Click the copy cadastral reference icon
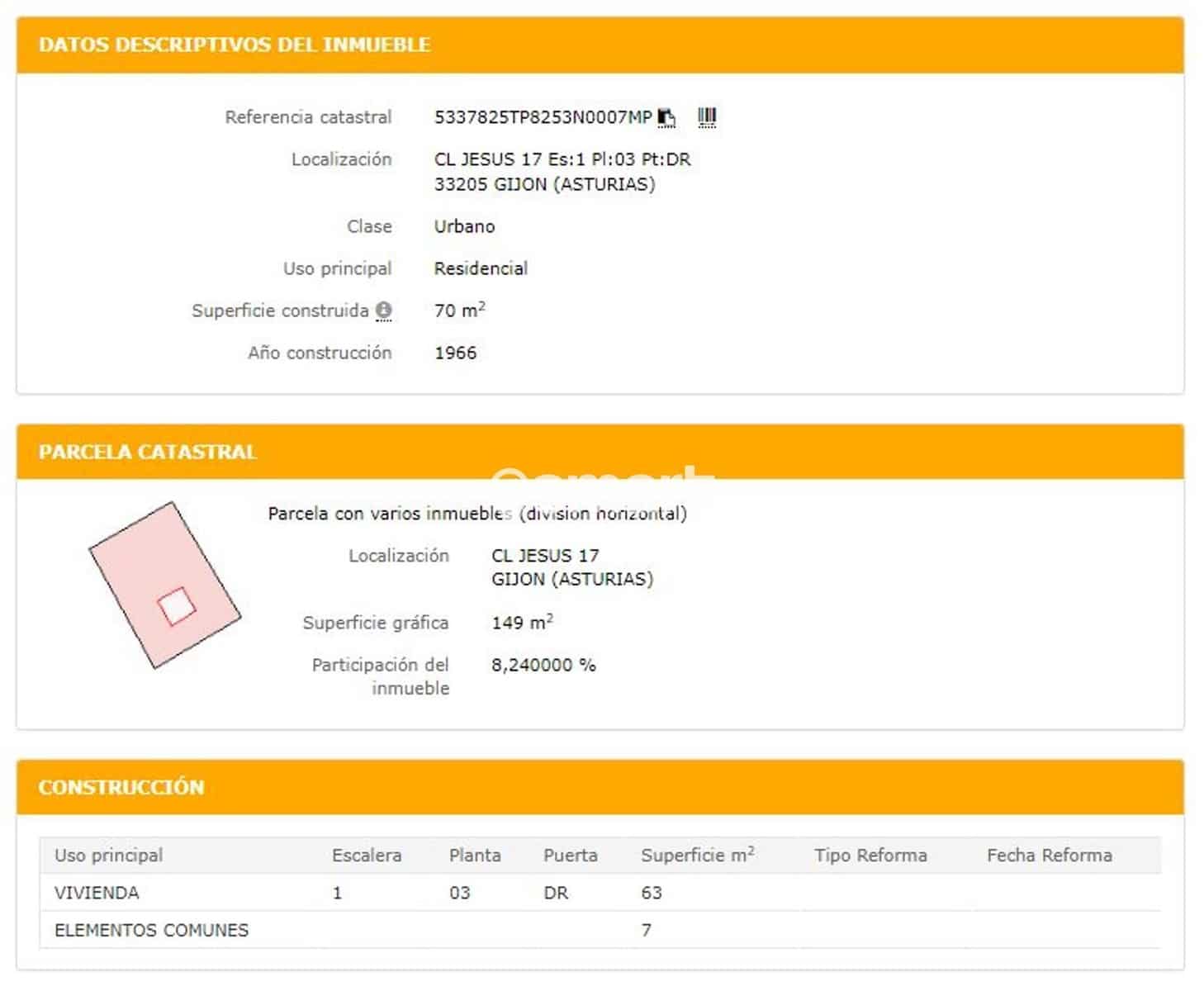Image resolution: width=1204 pixels, height=991 pixels. coord(666,118)
